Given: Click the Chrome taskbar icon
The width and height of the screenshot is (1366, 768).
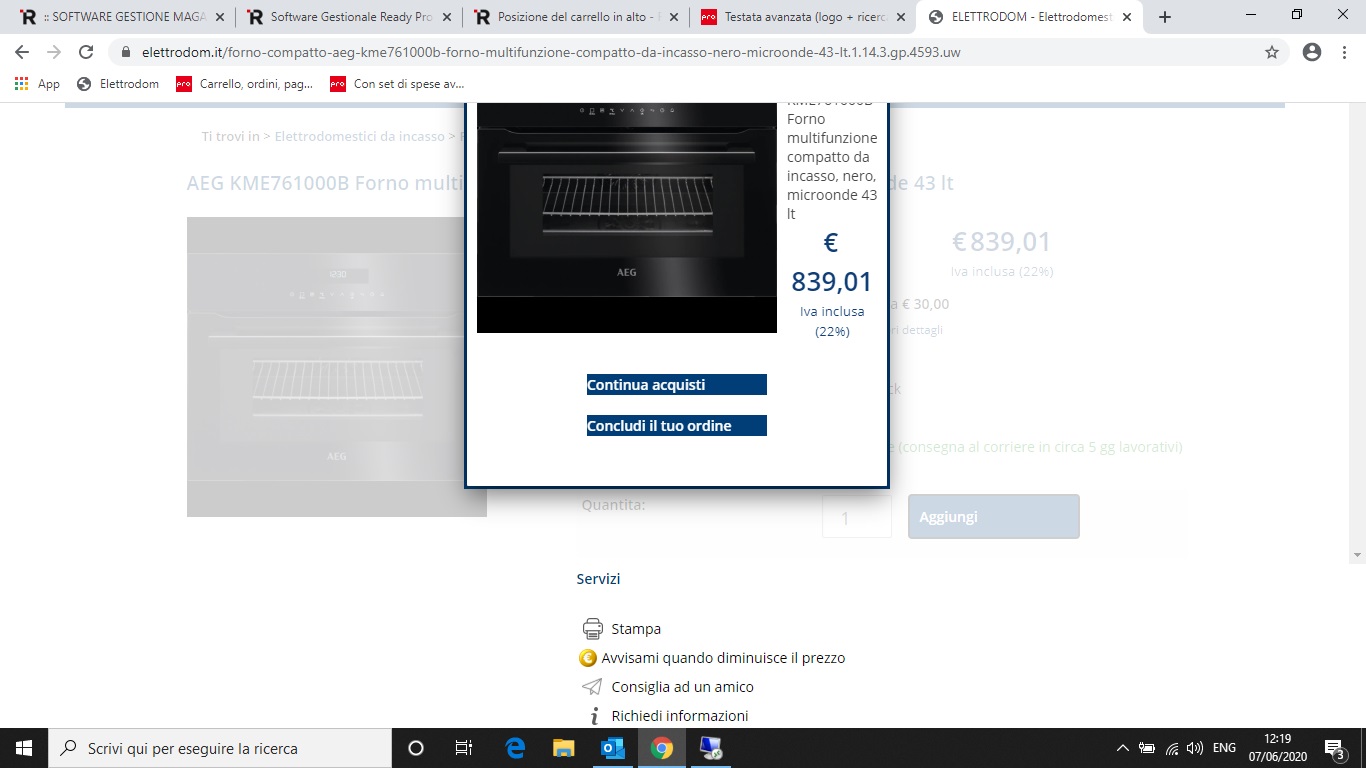Looking at the screenshot, I should (x=661, y=748).
